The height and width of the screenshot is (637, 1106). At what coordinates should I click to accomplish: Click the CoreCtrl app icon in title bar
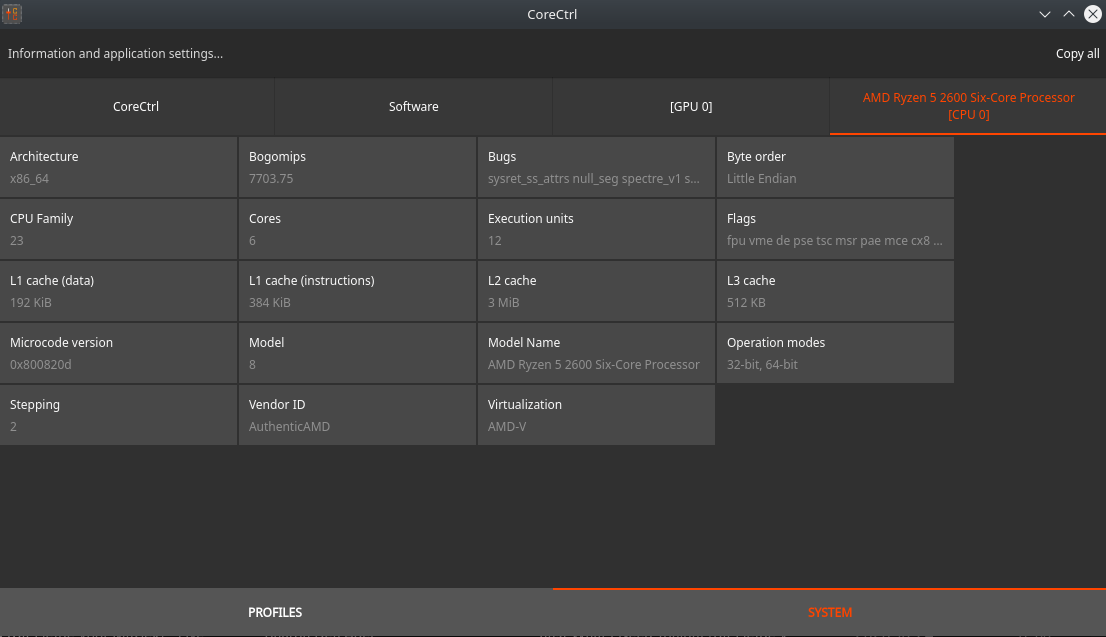[13, 14]
